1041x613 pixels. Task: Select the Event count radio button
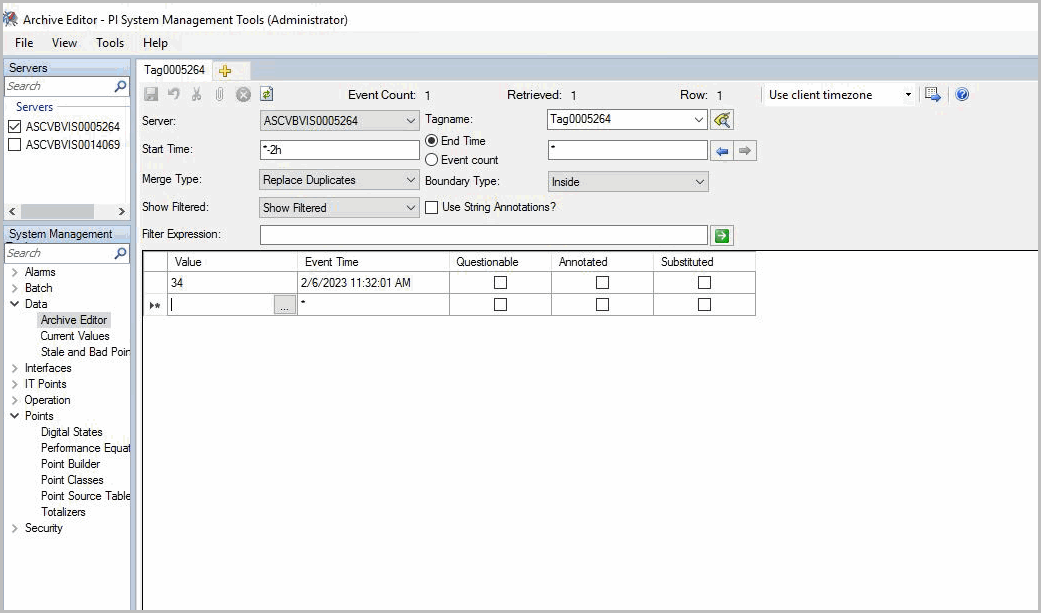pyautogui.click(x=432, y=160)
